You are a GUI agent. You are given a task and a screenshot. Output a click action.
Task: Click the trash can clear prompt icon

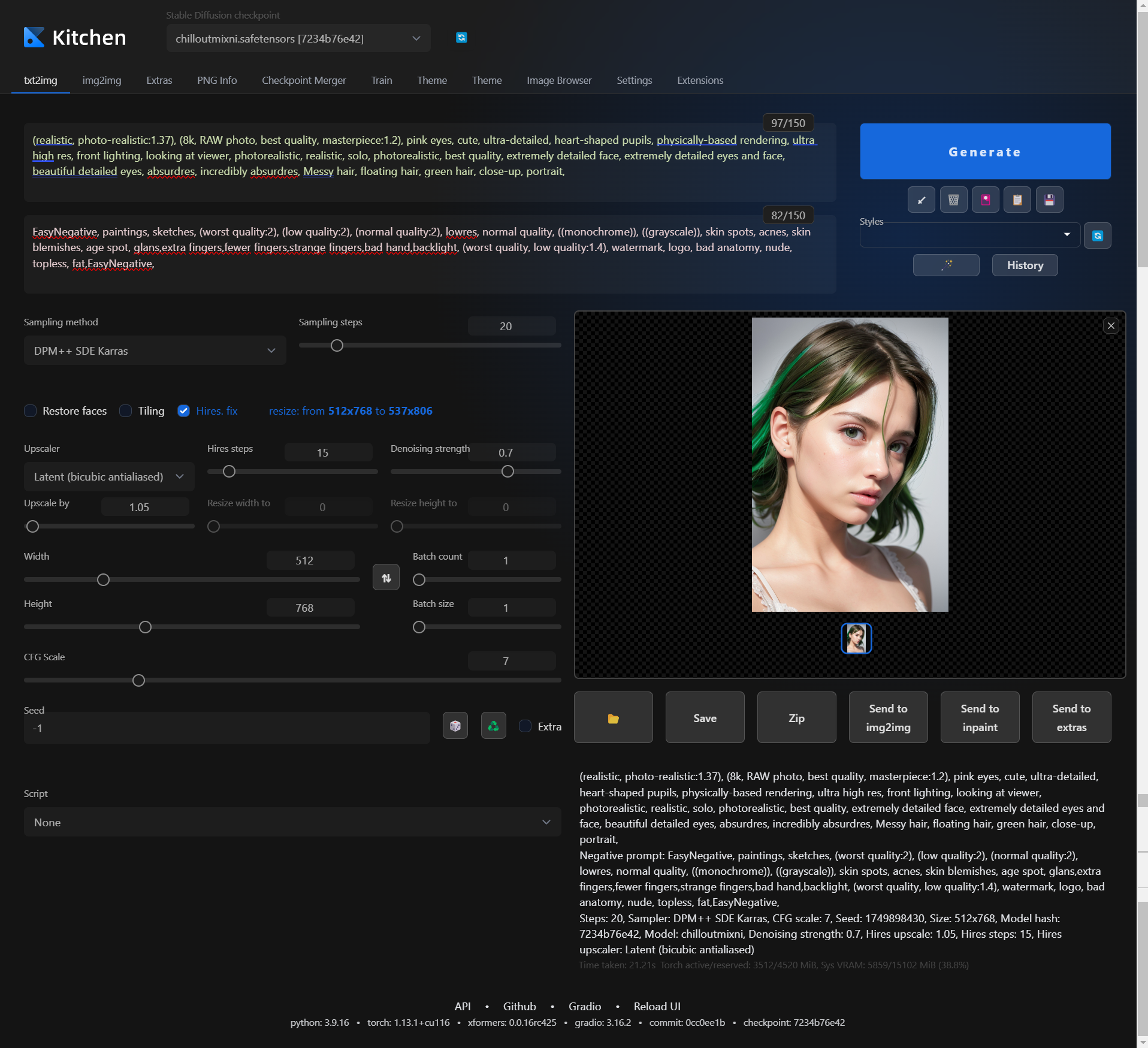click(x=953, y=200)
